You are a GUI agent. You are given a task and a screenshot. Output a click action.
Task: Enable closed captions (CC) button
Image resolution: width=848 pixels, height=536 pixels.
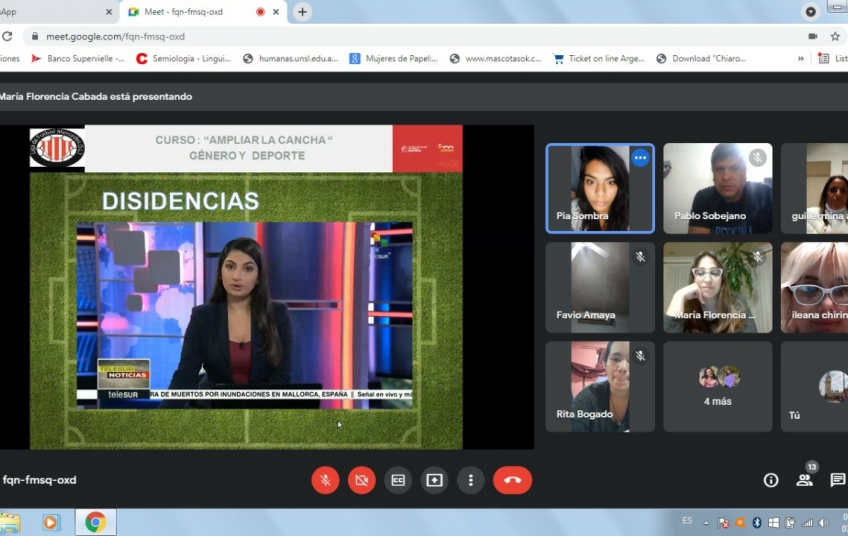coord(398,480)
